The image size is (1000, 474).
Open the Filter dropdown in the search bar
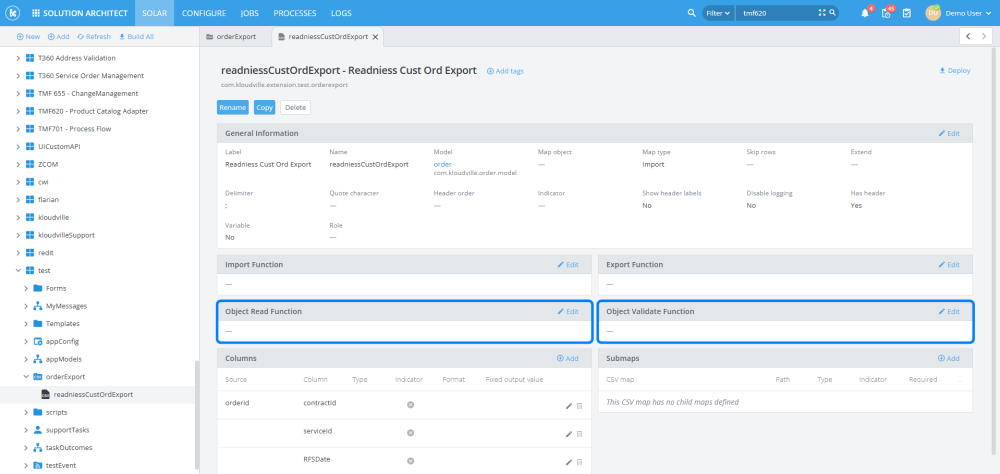[718, 13]
